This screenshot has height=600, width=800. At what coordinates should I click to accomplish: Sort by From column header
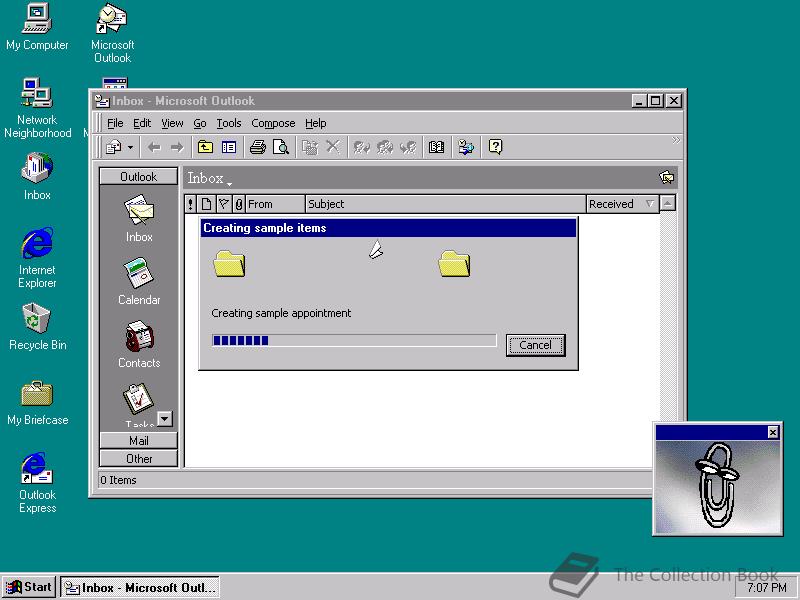tap(275, 204)
